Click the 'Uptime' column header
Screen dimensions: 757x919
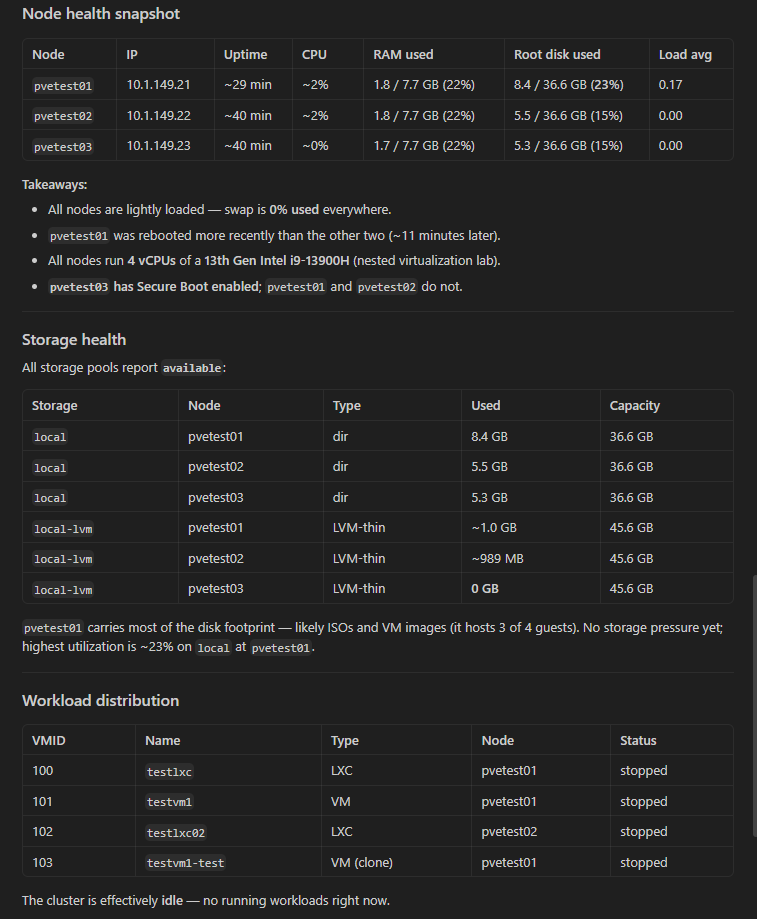pyautogui.click(x=245, y=55)
